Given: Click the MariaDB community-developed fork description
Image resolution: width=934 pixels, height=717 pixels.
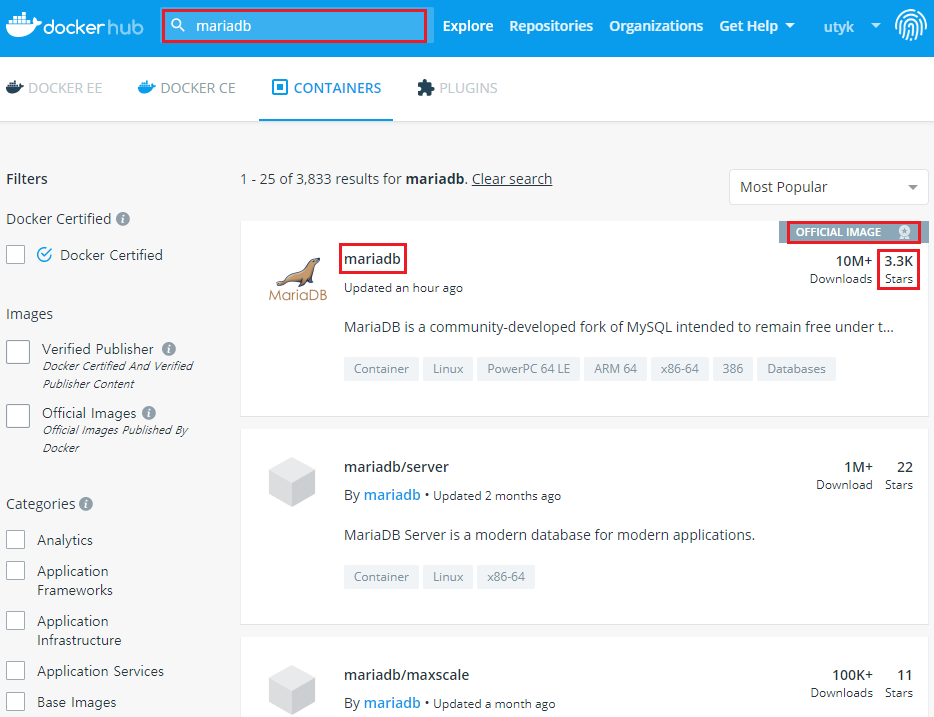Looking at the screenshot, I should pyautogui.click(x=619, y=327).
